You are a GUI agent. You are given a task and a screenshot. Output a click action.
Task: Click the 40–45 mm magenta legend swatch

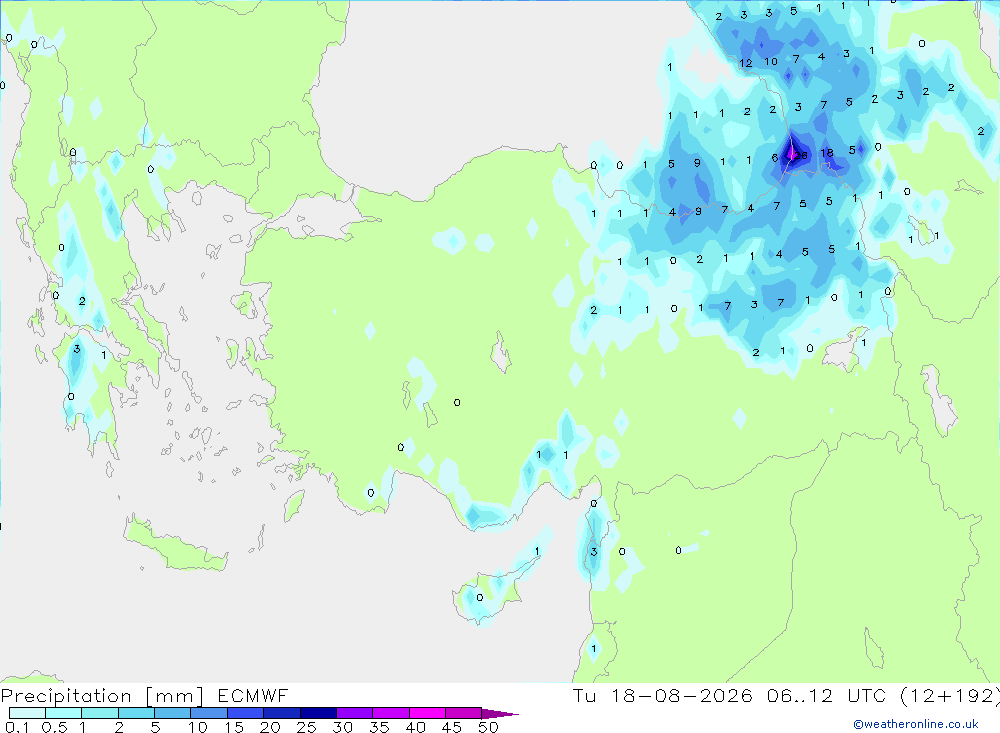[427, 713]
